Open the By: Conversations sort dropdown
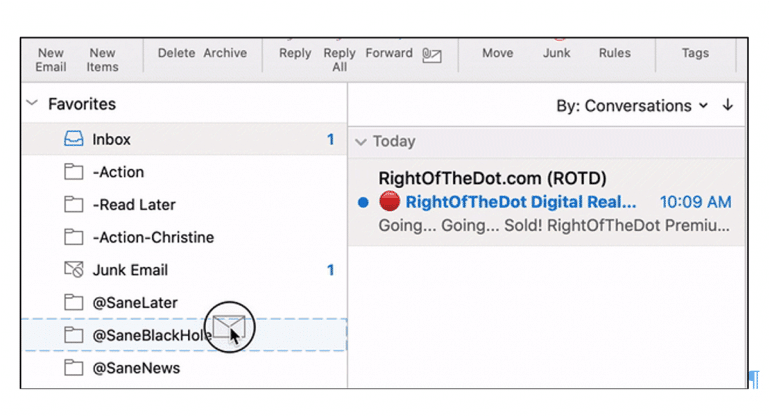The height and width of the screenshot is (417, 770). (x=631, y=106)
